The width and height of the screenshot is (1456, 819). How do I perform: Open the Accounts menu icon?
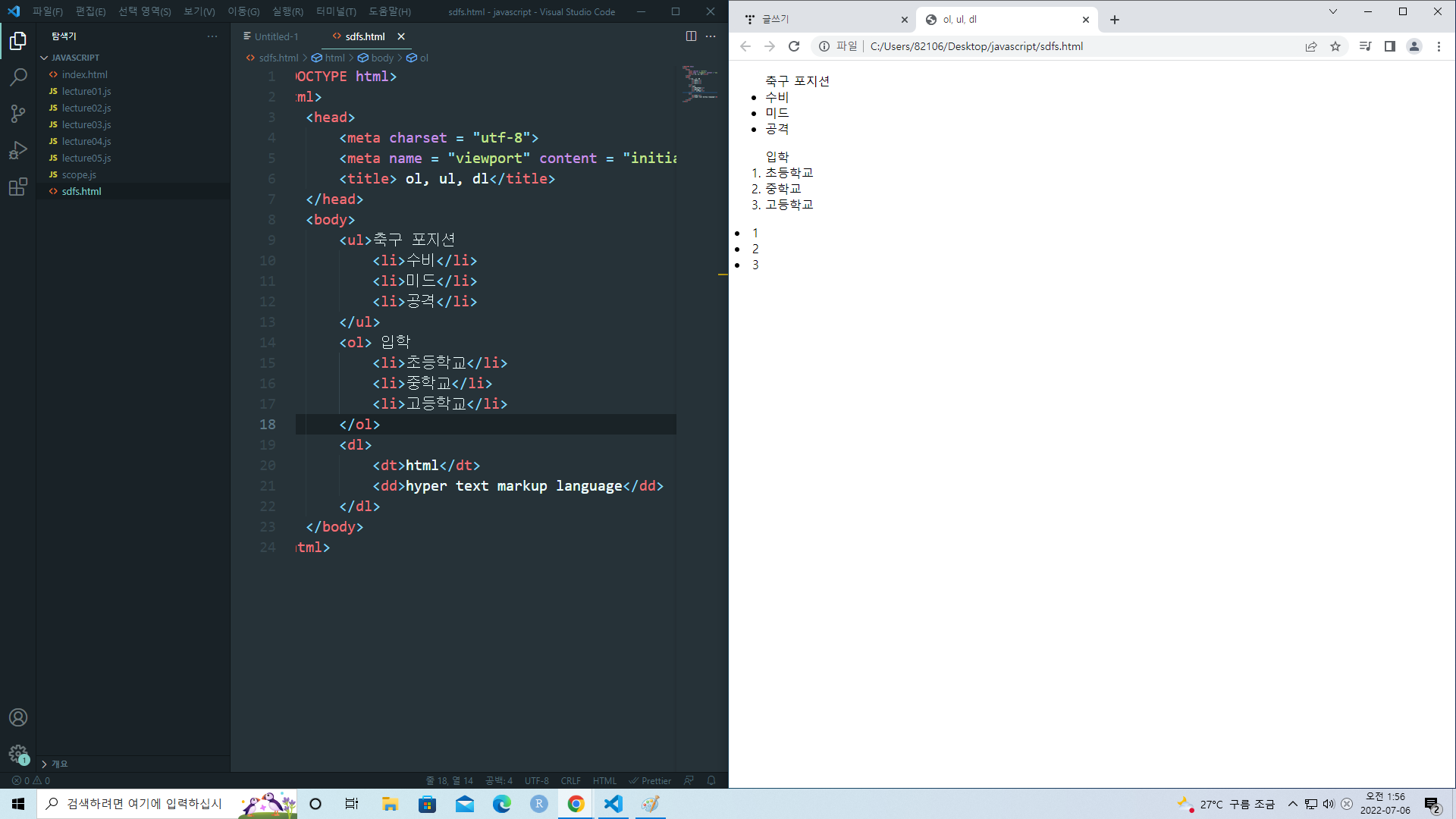[18, 717]
